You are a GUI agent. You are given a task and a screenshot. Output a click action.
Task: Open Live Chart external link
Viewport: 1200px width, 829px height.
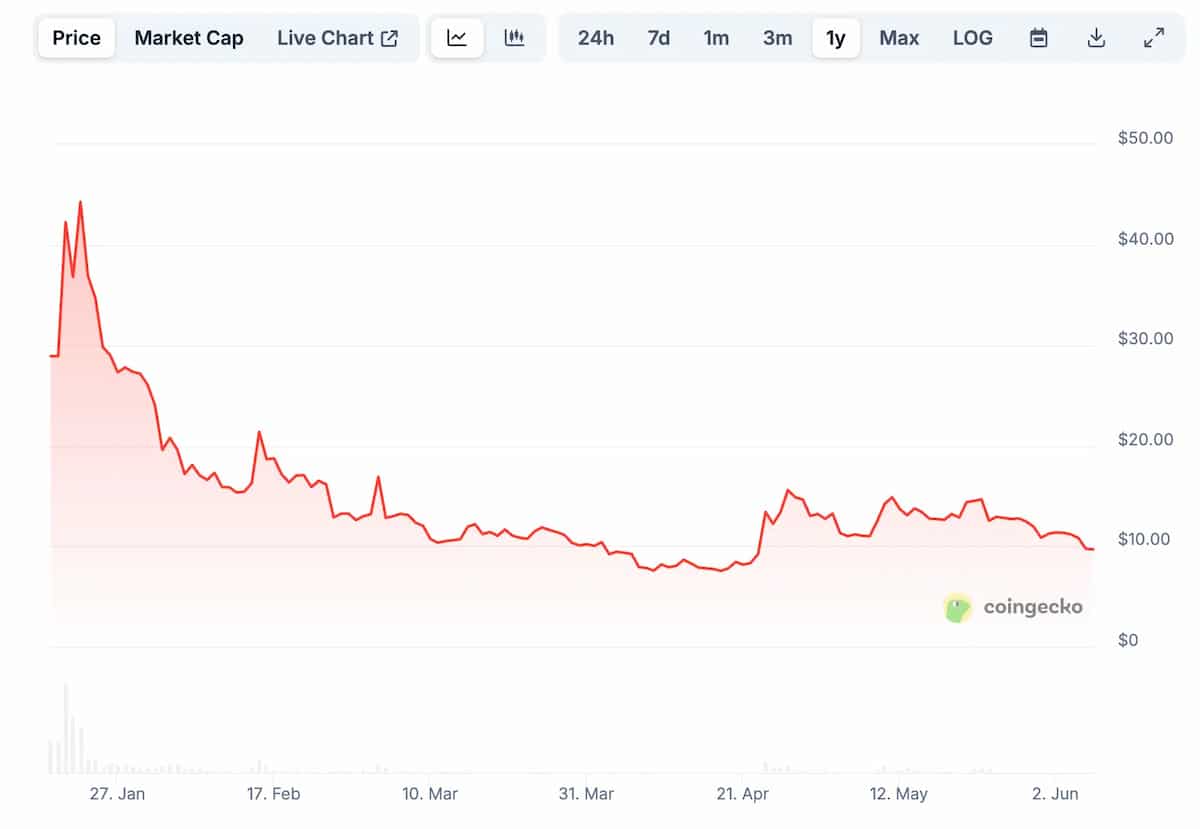338,38
